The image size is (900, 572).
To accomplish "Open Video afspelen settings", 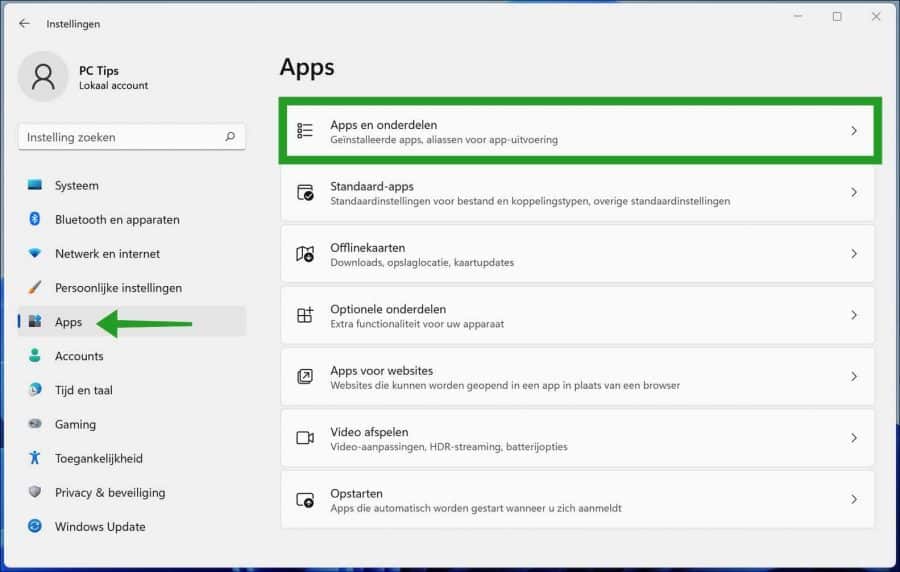I will tap(577, 438).
